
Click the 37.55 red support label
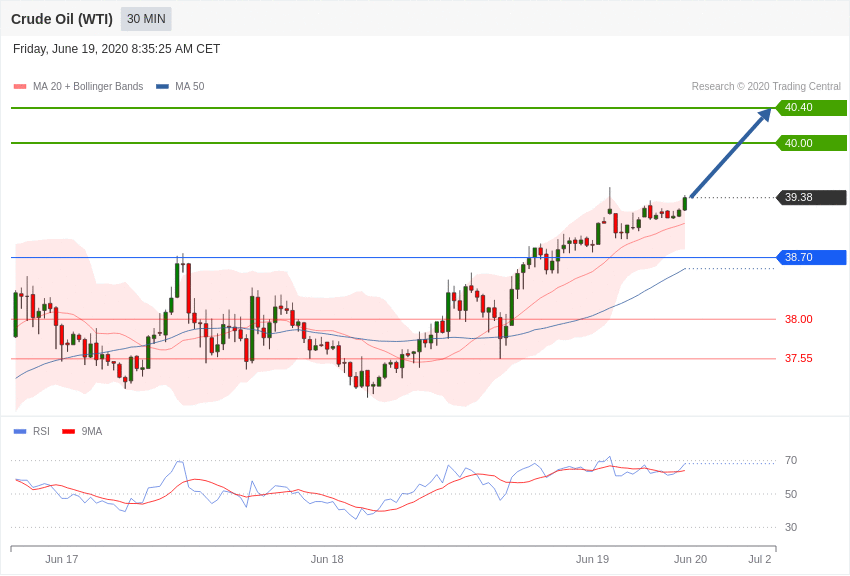pyautogui.click(x=799, y=358)
